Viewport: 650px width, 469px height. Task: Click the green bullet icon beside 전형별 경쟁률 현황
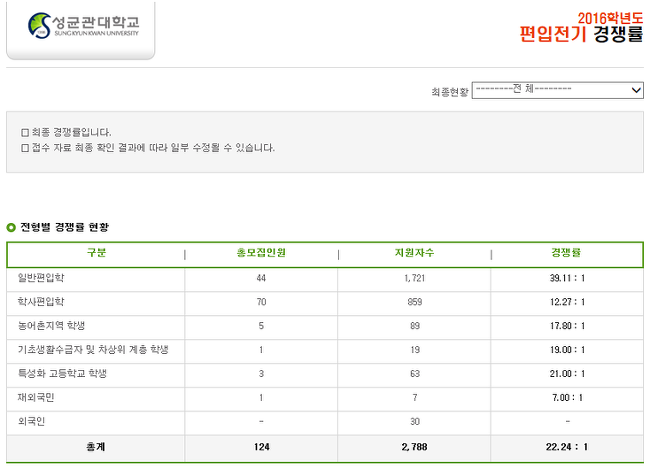point(11,227)
